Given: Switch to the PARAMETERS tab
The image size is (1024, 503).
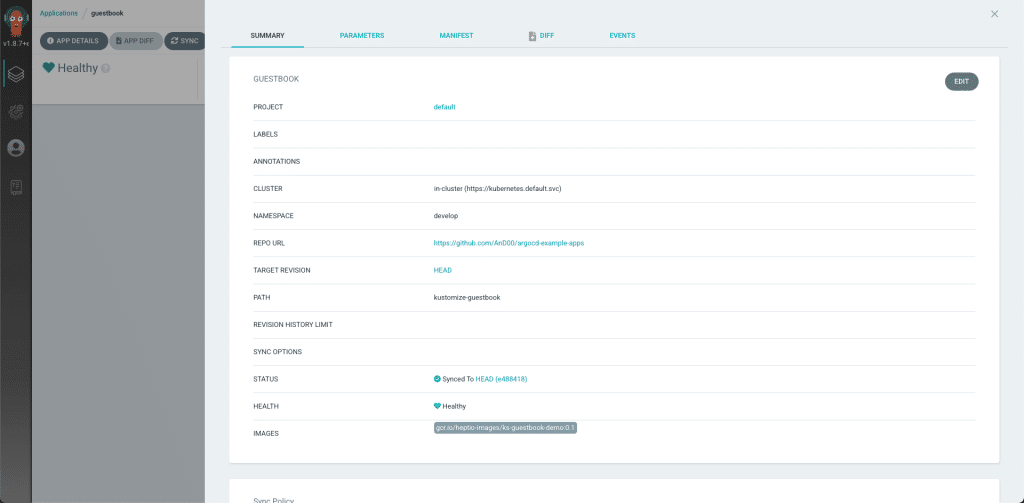Looking at the screenshot, I should (x=362, y=35).
